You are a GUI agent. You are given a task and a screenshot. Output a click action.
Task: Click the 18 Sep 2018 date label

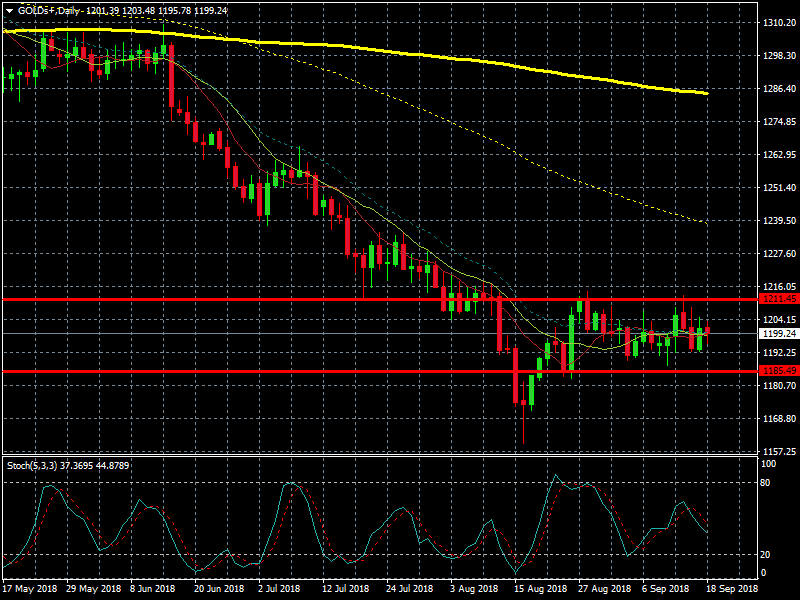pyautogui.click(x=732, y=590)
